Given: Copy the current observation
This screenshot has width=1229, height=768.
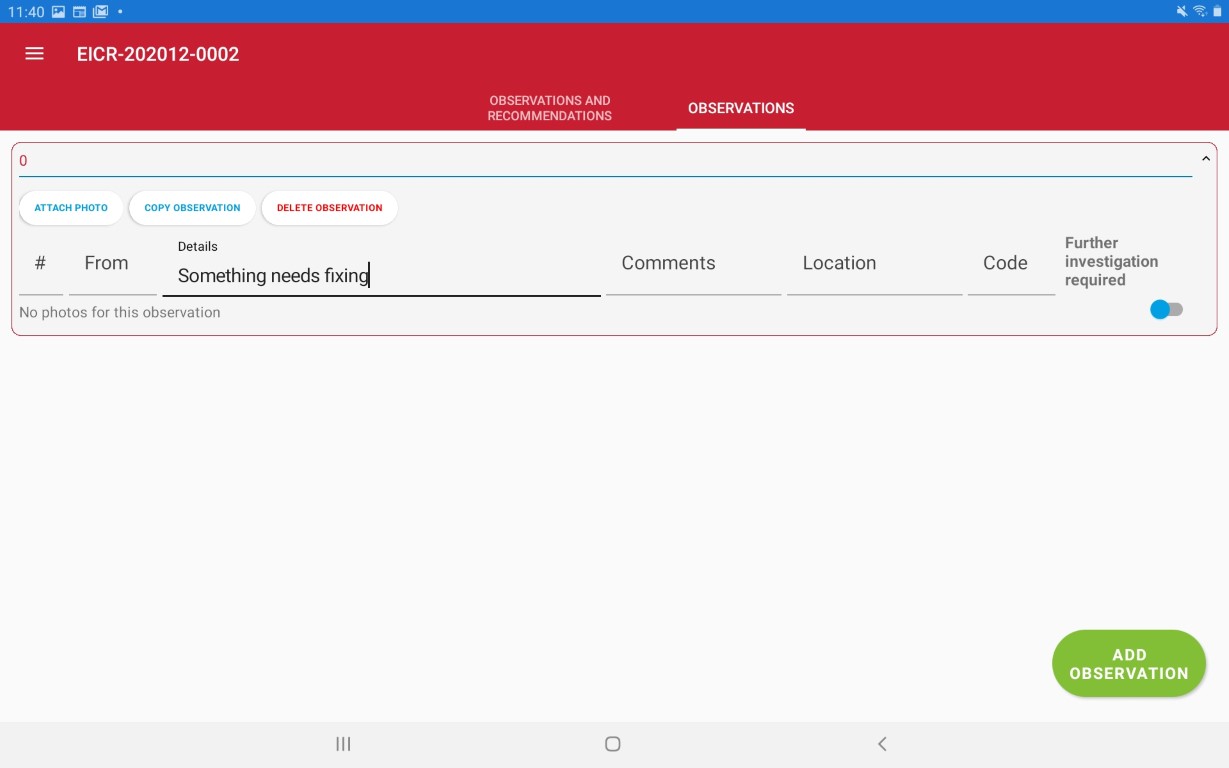Looking at the screenshot, I should 192,207.
